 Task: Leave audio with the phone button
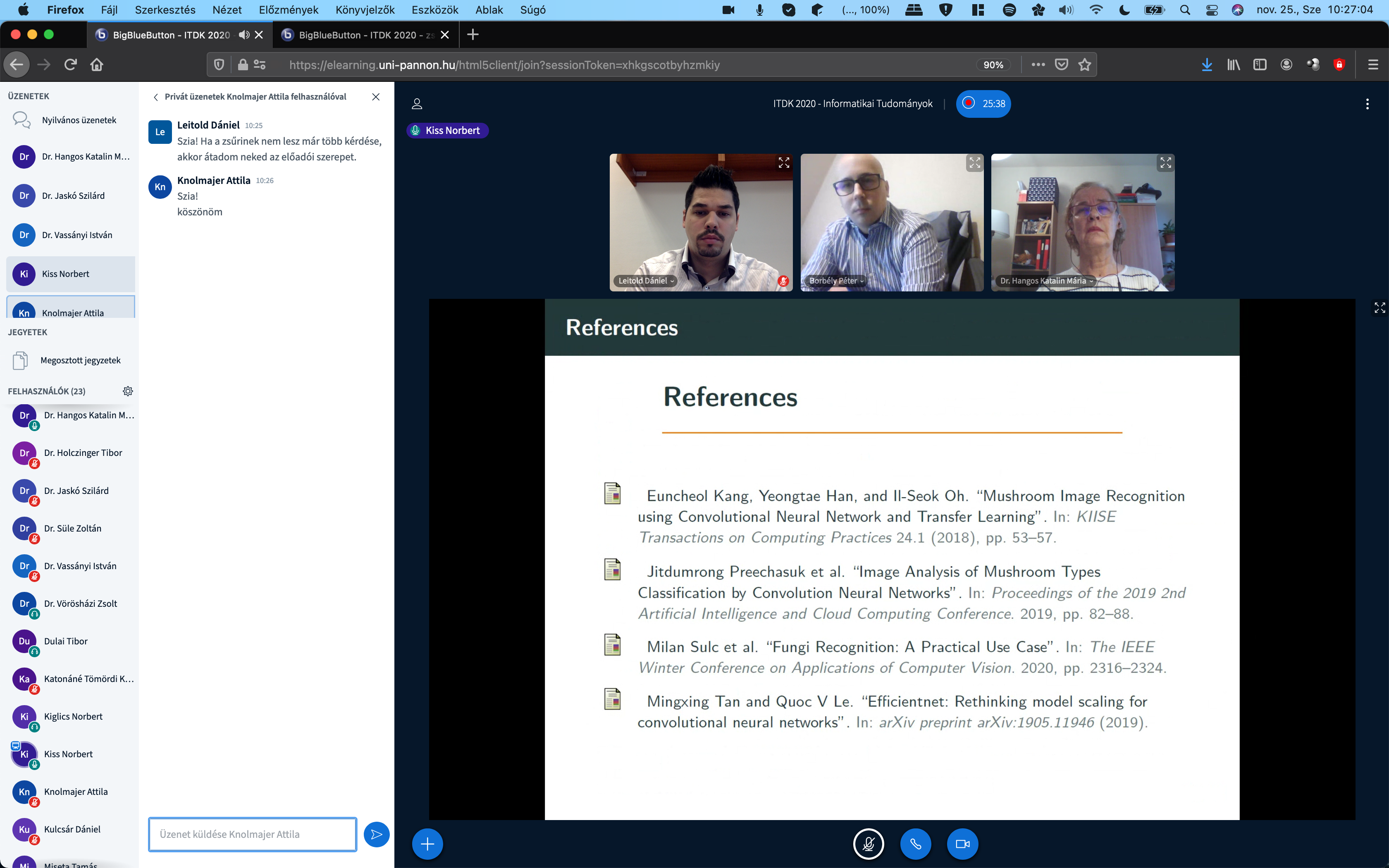(x=916, y=844)
